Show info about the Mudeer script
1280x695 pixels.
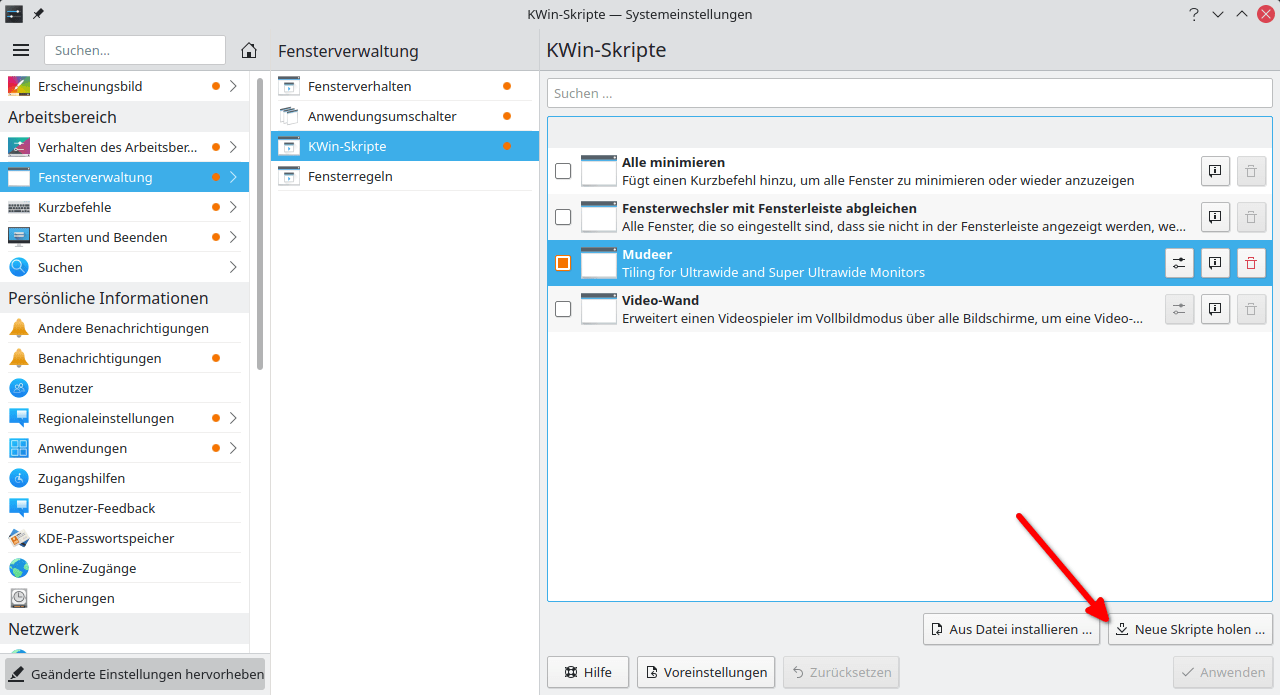pos(1215,263)
